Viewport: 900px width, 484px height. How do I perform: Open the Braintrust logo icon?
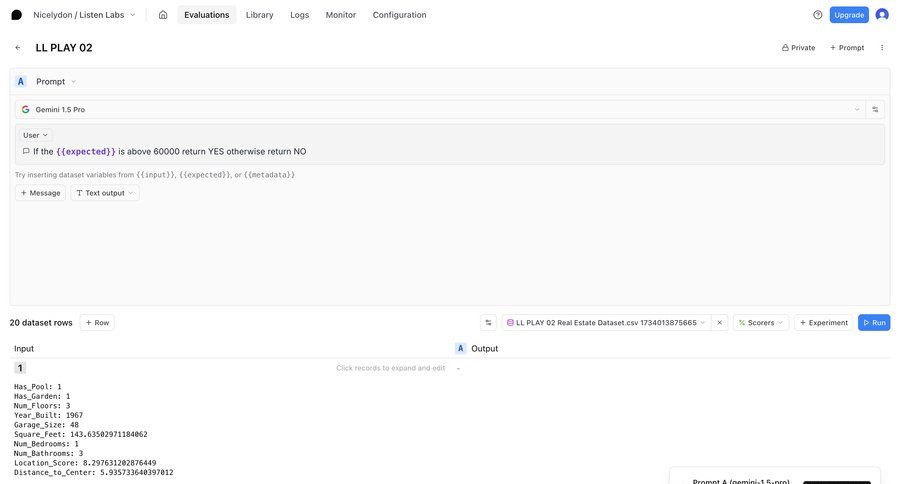pos(17,15)
